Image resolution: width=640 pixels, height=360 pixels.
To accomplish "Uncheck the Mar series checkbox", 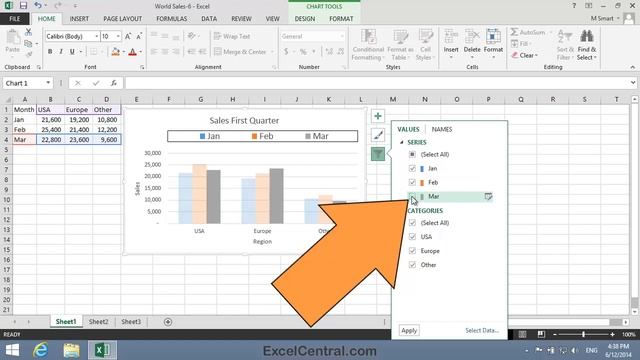I will click(412, 196).
